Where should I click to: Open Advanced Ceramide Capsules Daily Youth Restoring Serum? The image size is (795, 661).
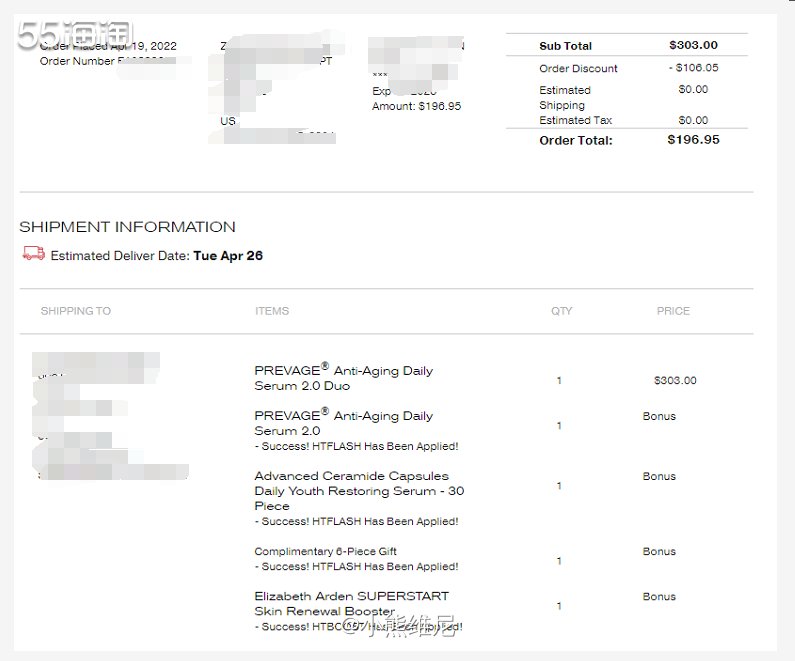[359, 491]
